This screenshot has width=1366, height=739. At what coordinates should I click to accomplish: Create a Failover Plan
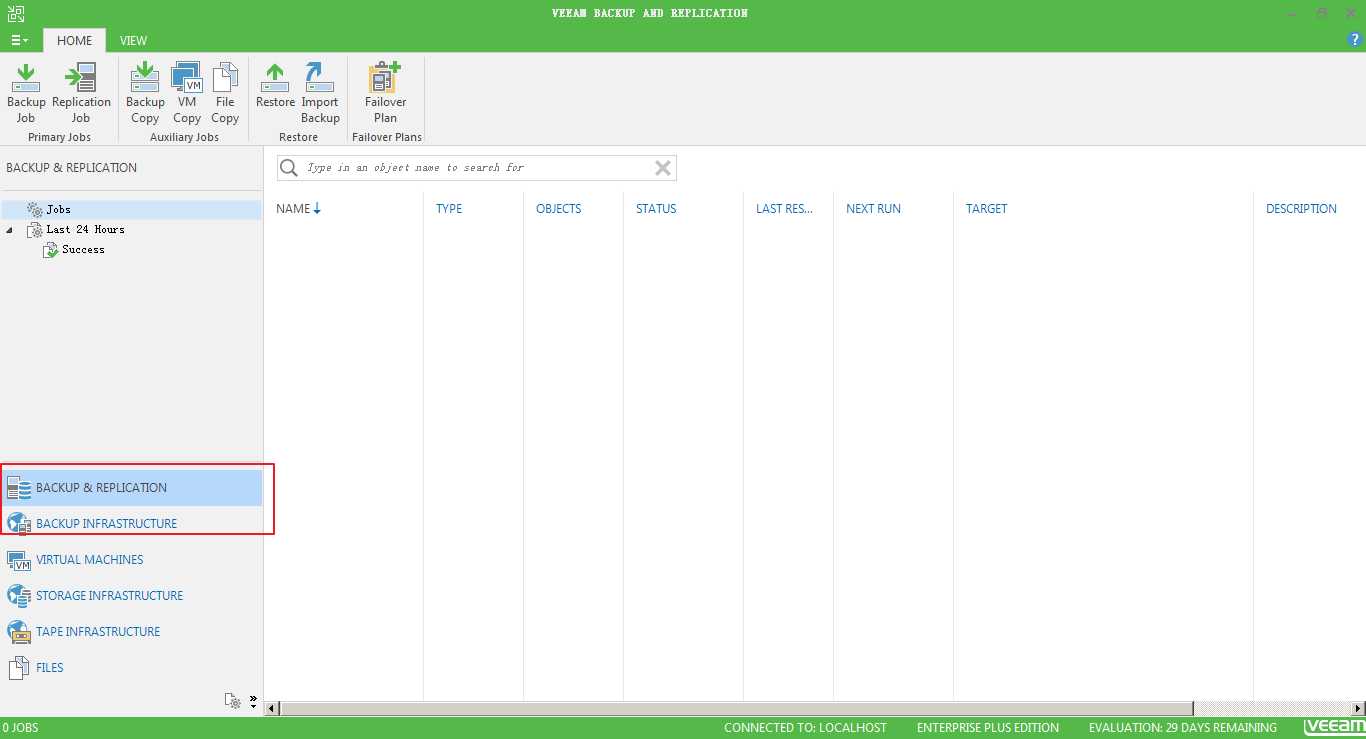(385, 93)
